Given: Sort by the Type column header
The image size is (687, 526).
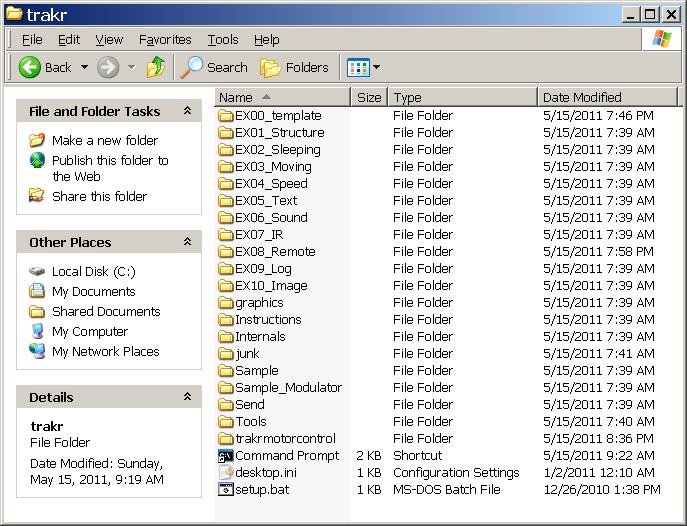Looking at the screenshot, I should 463,97.
